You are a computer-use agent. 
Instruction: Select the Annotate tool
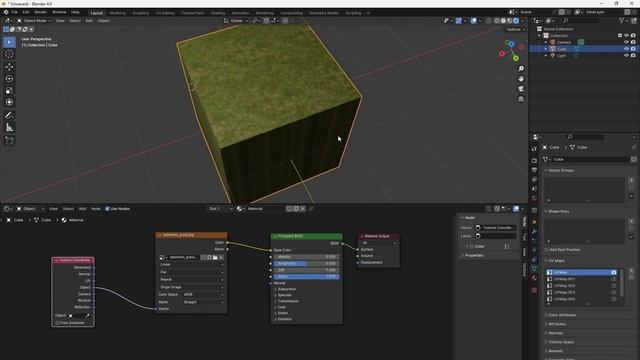tap(9, 116)
